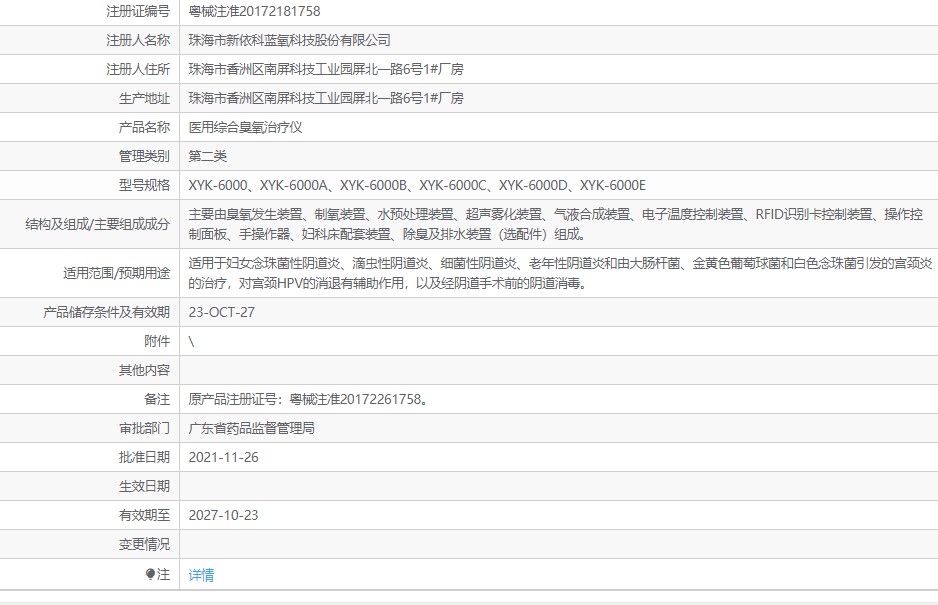Open the 详情 link in the 注 row
Image resolution: width=938 pixels, height=605 pixels.
click(201, 575)
